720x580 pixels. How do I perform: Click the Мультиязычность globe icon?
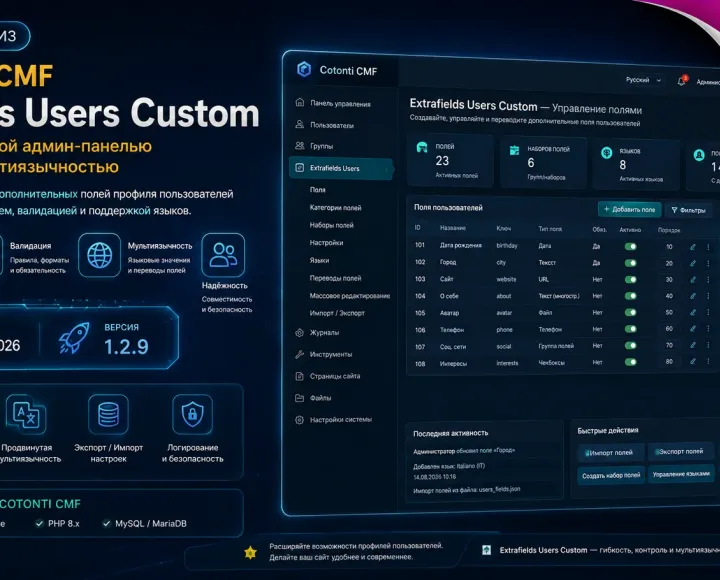point(100,255)
